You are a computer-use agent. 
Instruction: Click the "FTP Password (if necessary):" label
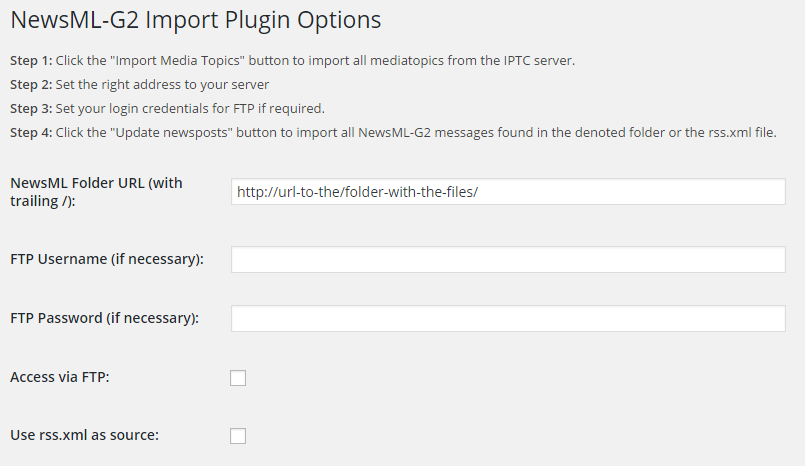click(104, 319)
